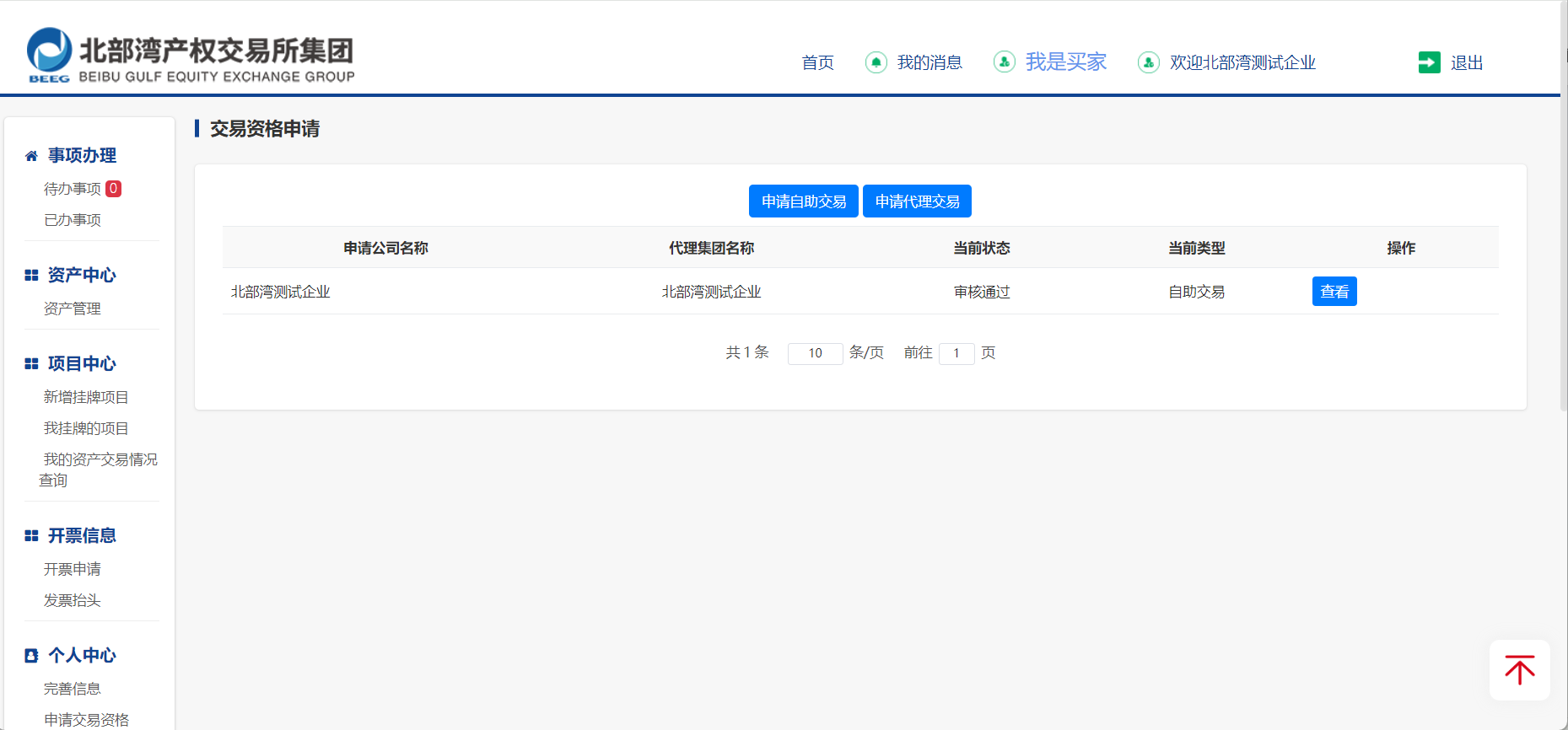1568x730 pixels.
Task: Go to 新增挂牌项目 in the sidebar
Action: pos(86,397)
